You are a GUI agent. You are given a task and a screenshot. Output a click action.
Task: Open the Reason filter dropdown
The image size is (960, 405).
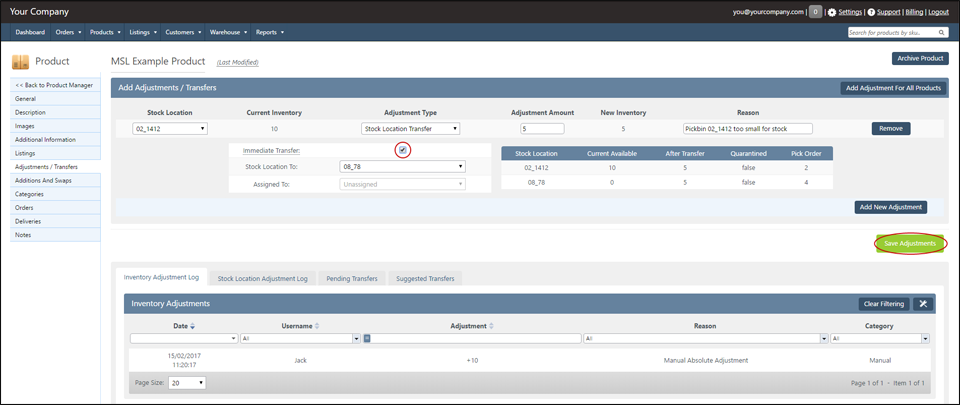click(824, 338)
